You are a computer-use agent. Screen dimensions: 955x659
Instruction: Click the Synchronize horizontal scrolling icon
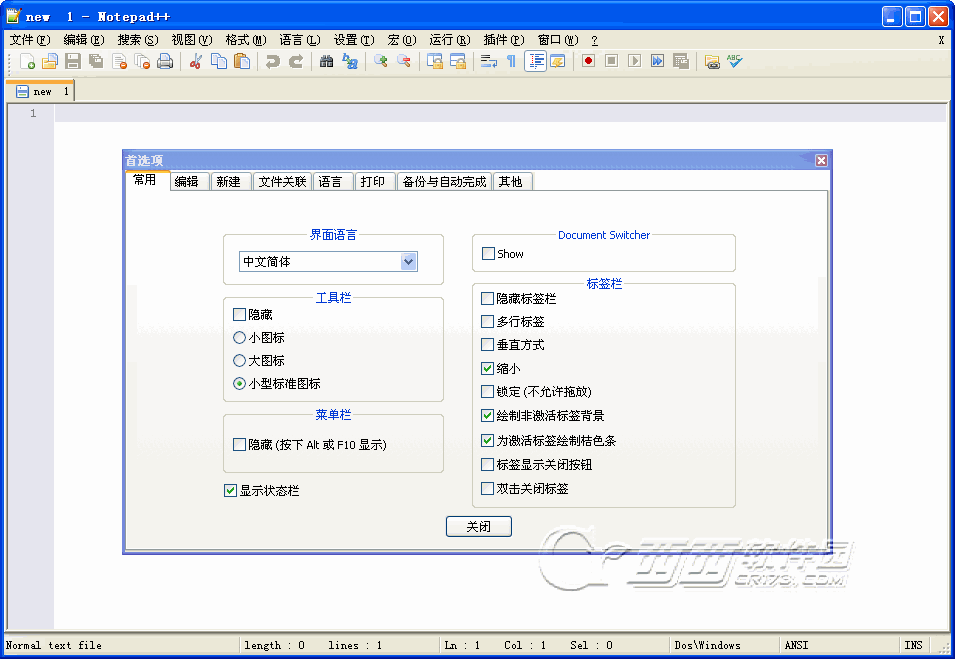pyautogui.click(x=457, y=61)
